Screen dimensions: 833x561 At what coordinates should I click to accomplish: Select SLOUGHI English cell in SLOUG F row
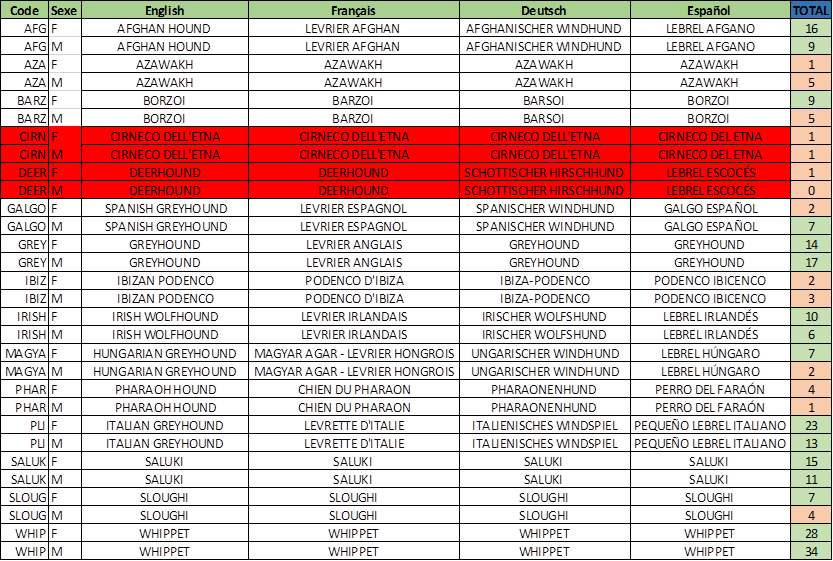click(164, 498)
